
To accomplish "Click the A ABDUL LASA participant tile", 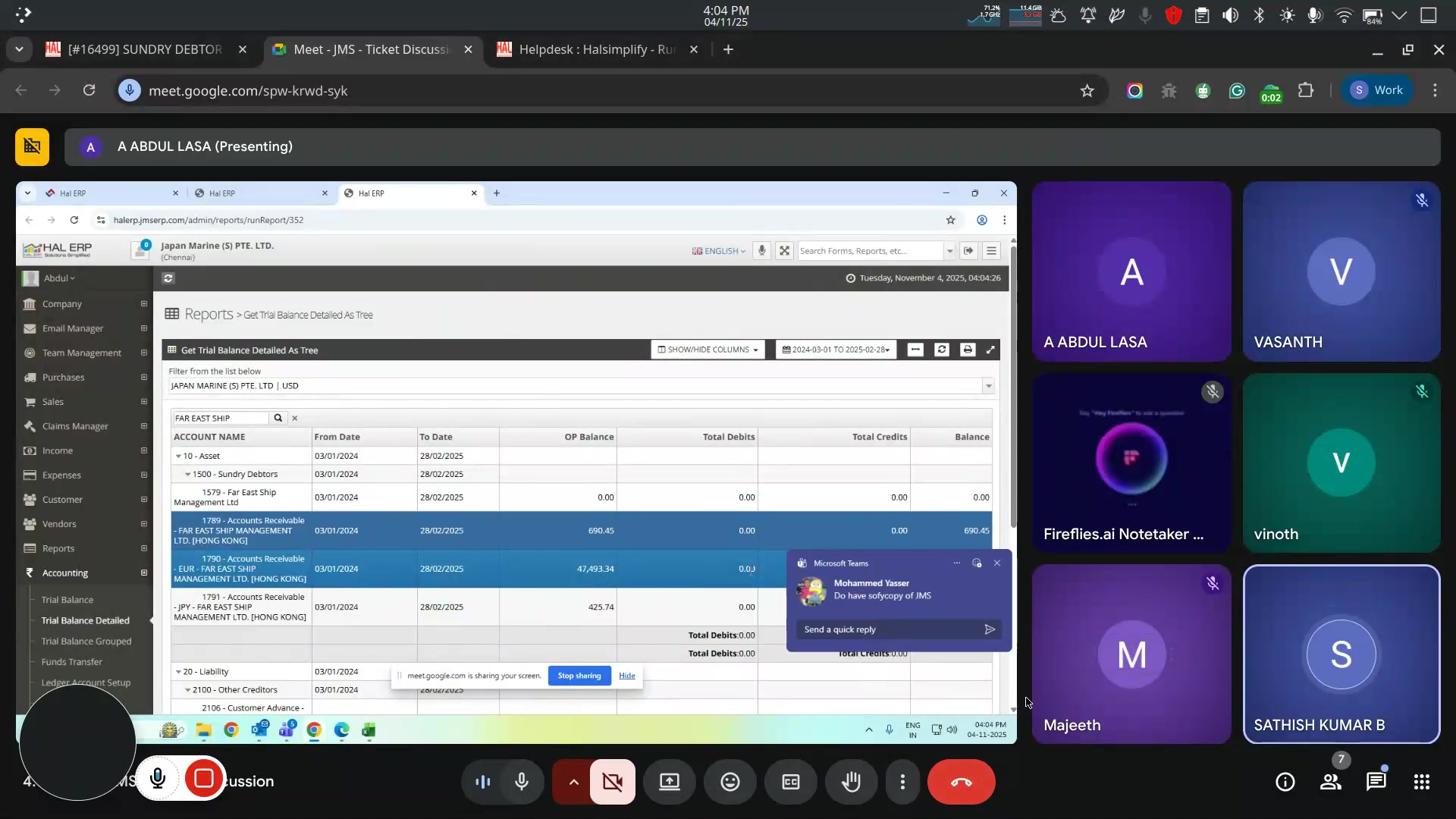I will coord(1131,271).
